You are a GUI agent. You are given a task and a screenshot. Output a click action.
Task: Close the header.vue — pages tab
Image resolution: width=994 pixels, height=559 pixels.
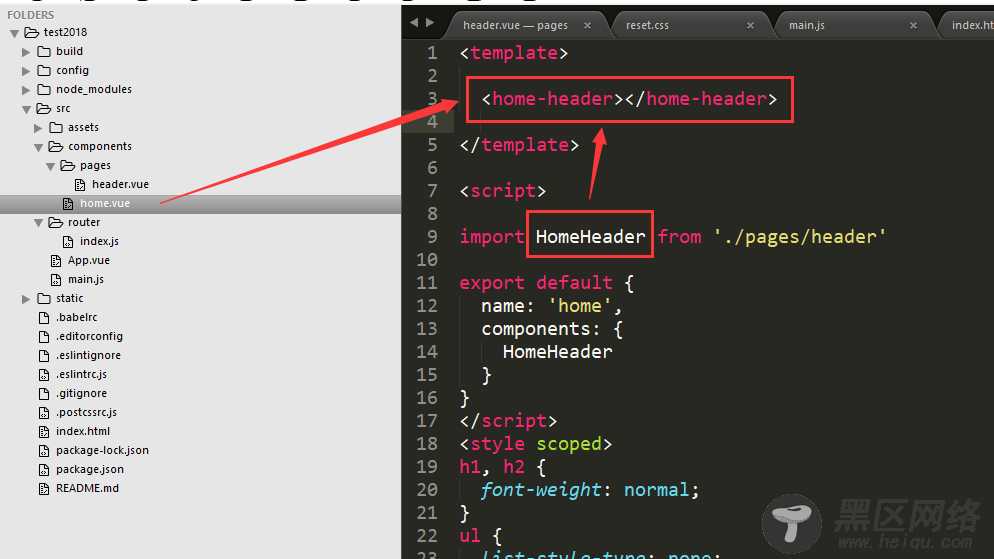click(x=588, y=25)
